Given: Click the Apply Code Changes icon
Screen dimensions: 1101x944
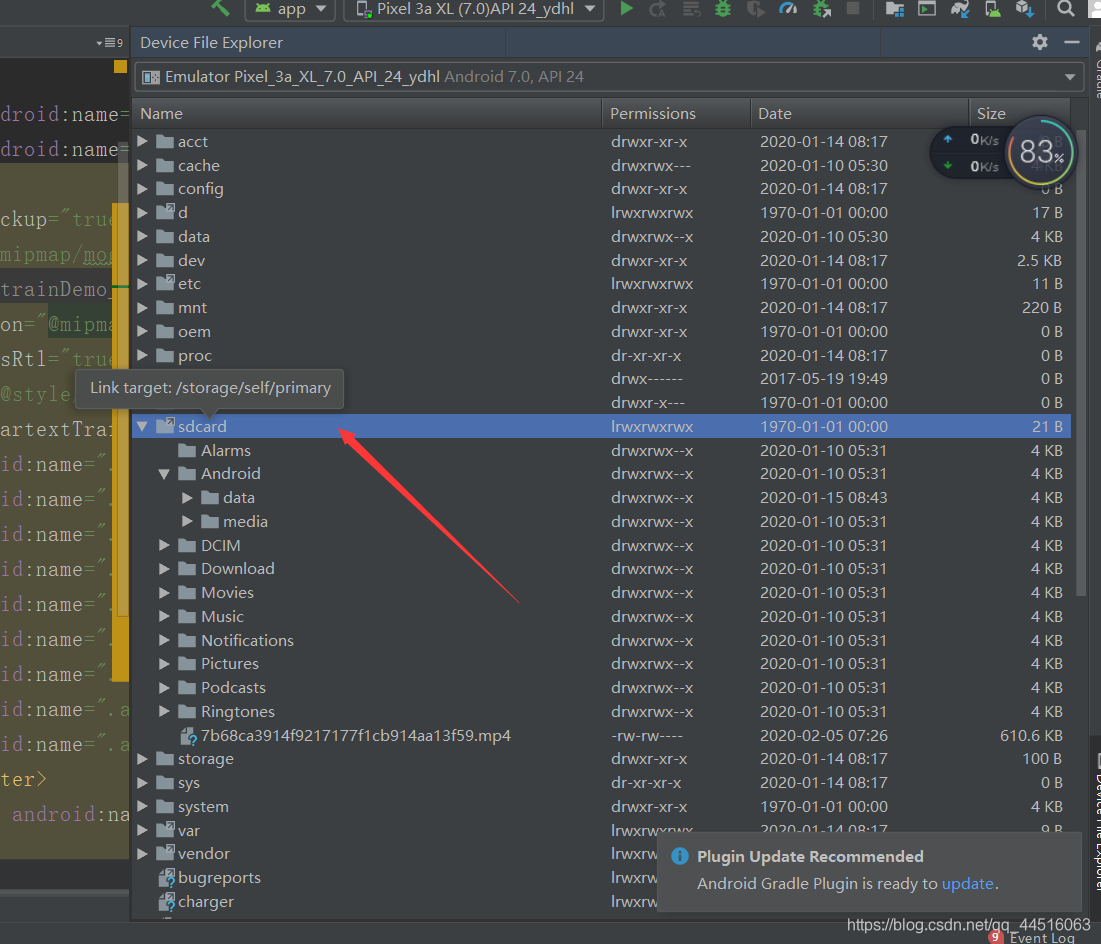Looking at the screenshot, I should pos(692,8).
